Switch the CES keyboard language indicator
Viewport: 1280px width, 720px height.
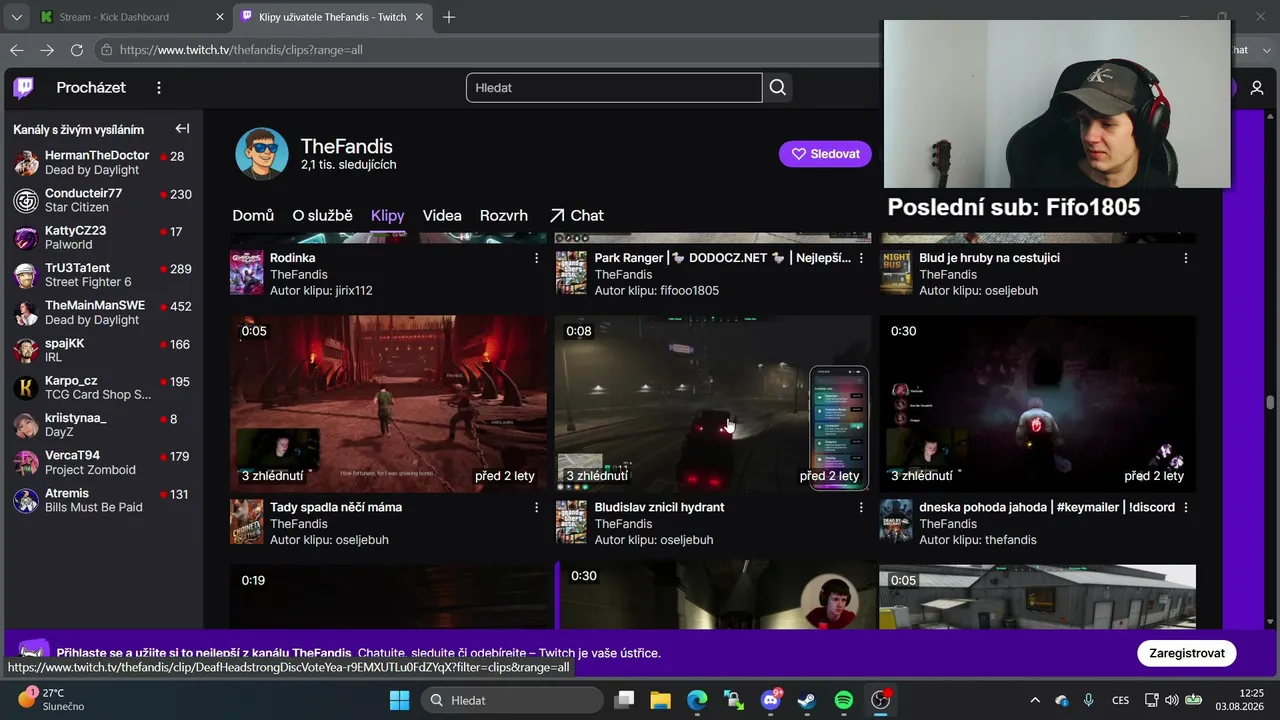point(1120,700)
